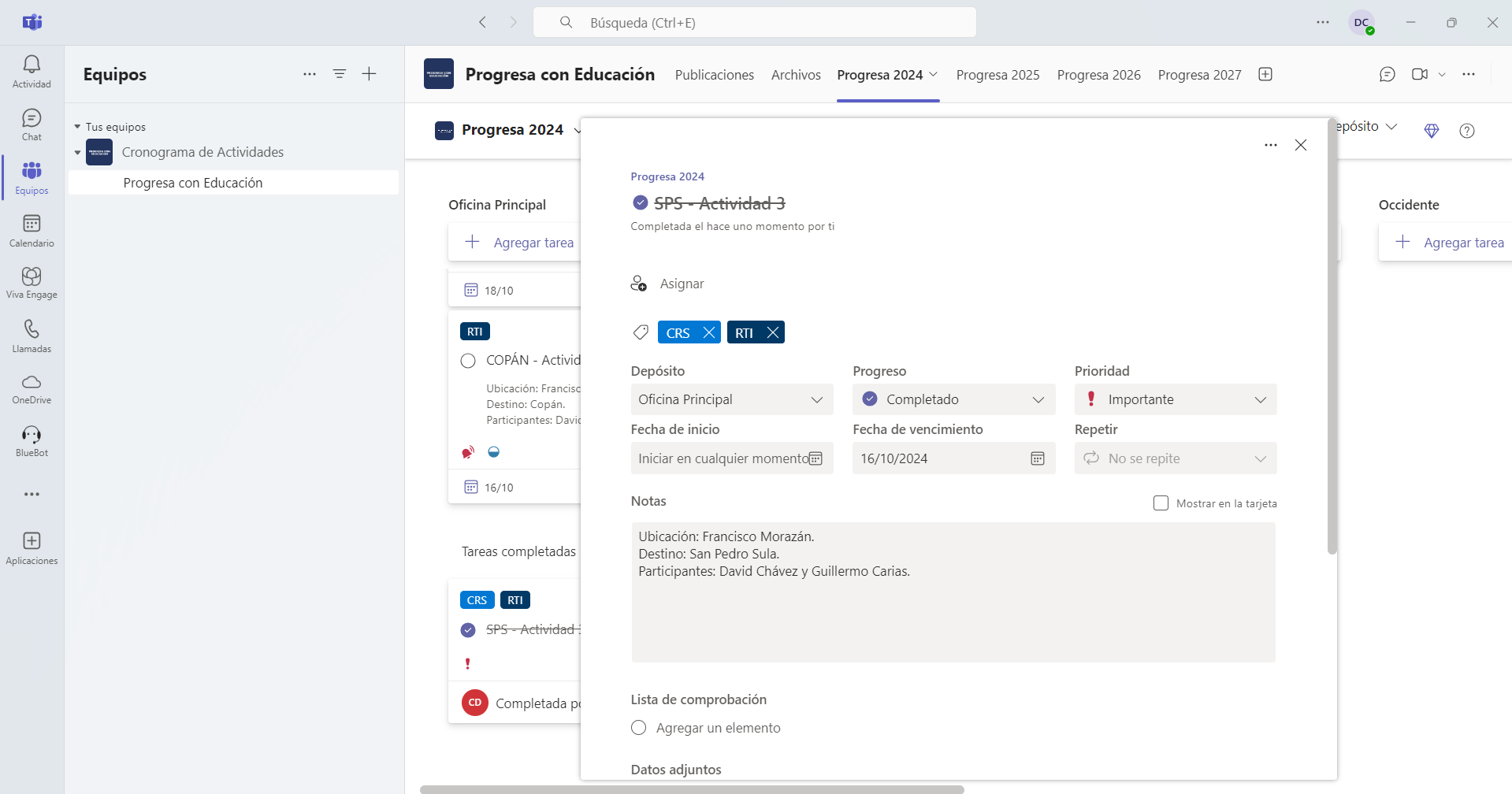Switch to Archivos tab
Viewport: 1512px width, 794px height.
pos(796,75)
